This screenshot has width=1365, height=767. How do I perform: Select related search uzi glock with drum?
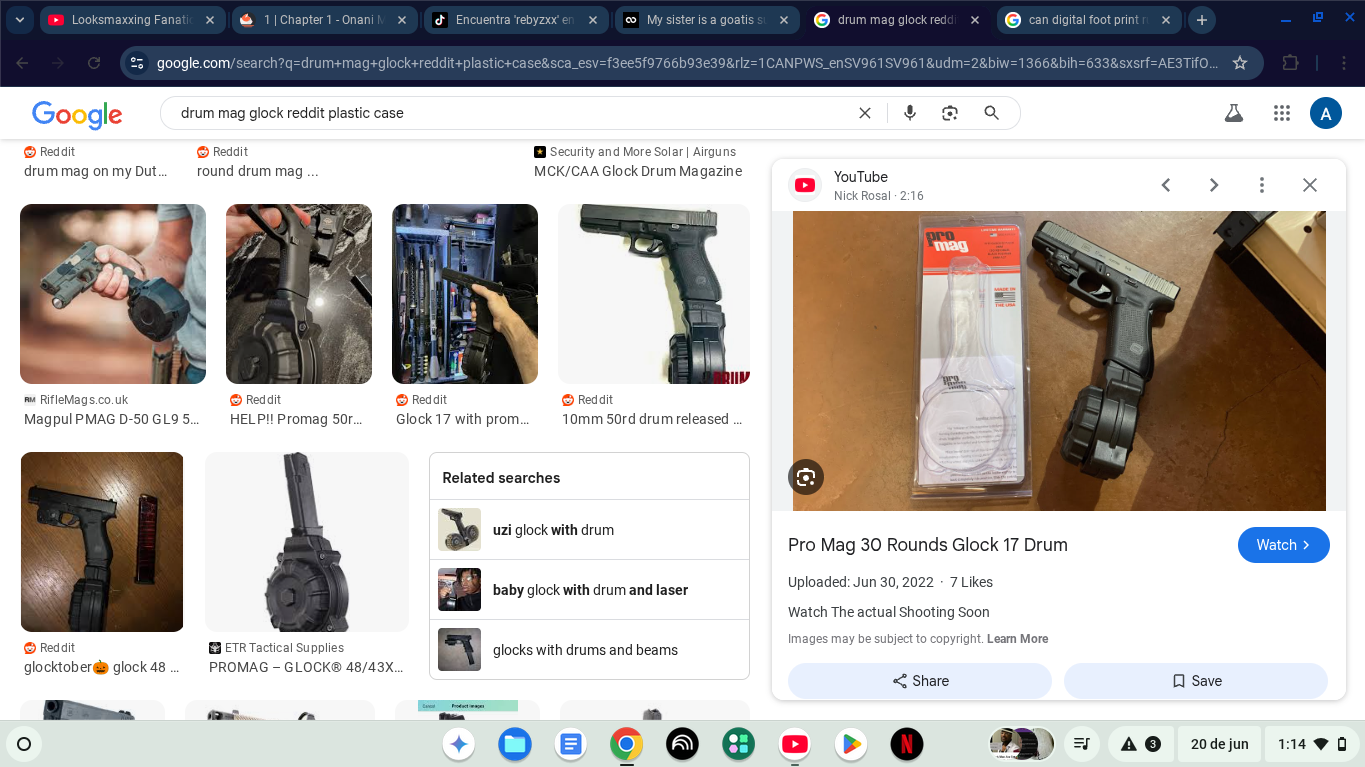click(589, 530)
